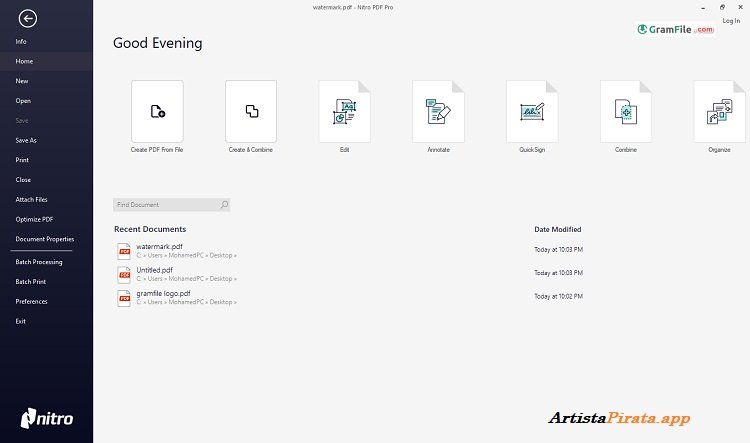
Task: Open Preferences from the sidebar
Action: [31, 301]
